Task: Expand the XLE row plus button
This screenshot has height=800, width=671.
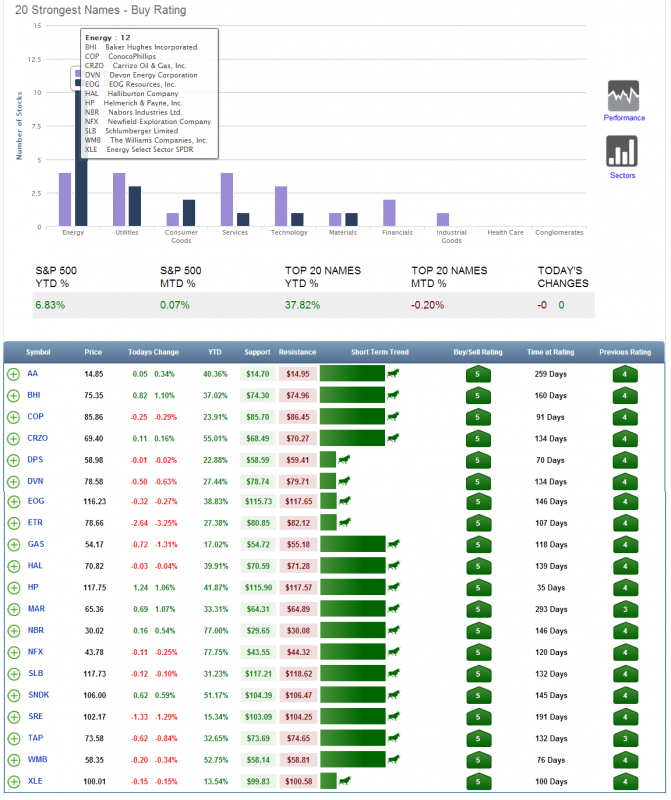Action: (x=13, y=781)
